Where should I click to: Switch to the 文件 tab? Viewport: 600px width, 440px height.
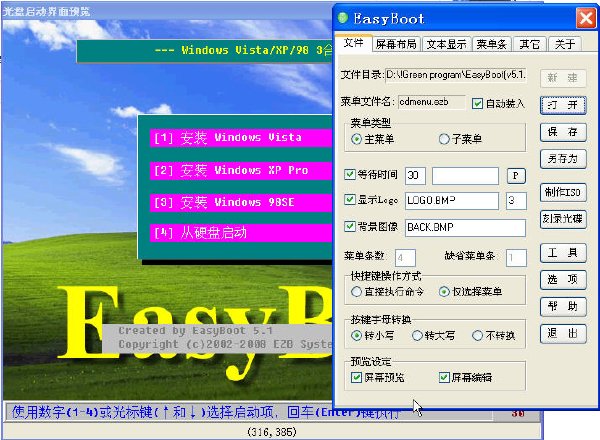(x=353, y=42)
